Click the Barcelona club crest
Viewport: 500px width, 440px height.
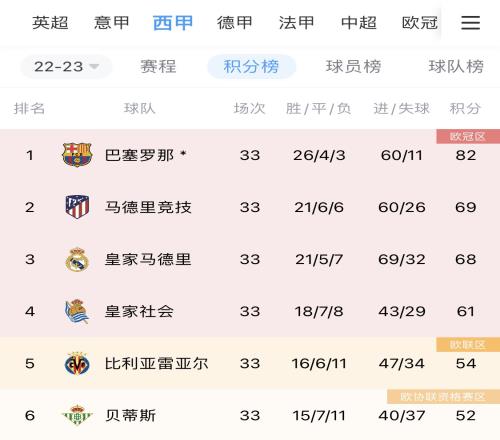pyautogui.click(x=77, y=155)
